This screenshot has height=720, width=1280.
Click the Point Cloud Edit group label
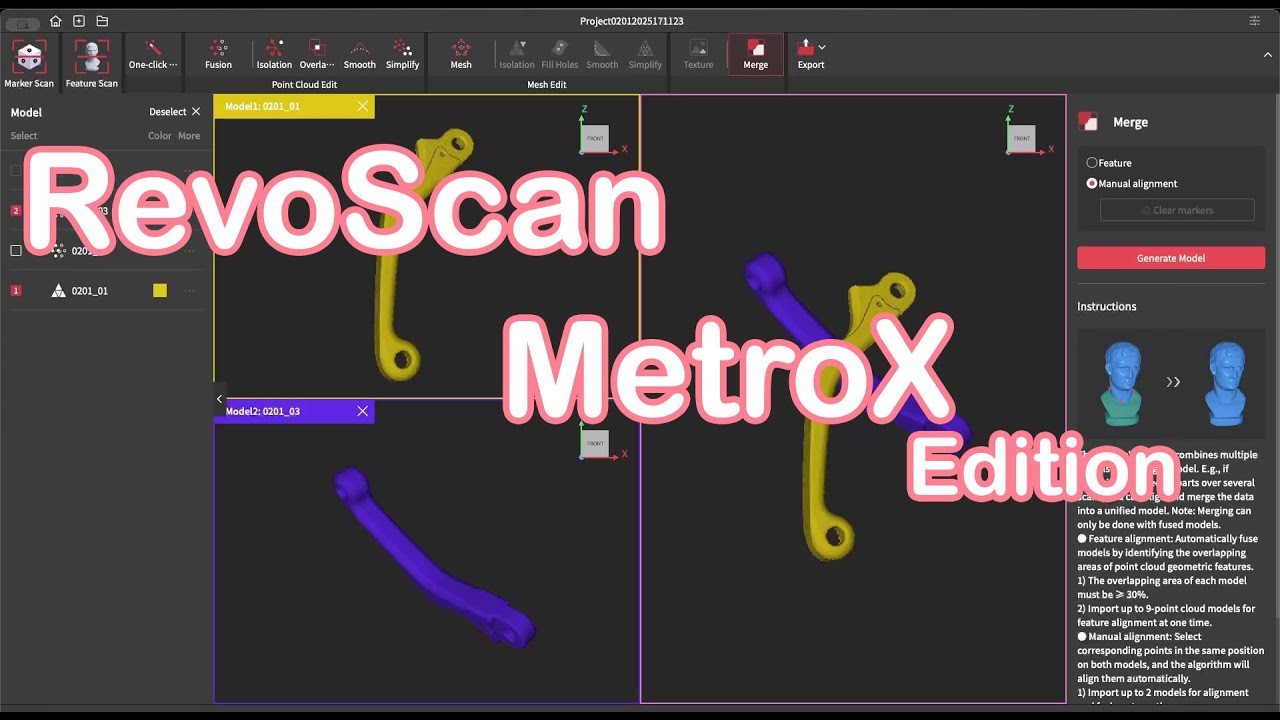click(x=304, y=85)
